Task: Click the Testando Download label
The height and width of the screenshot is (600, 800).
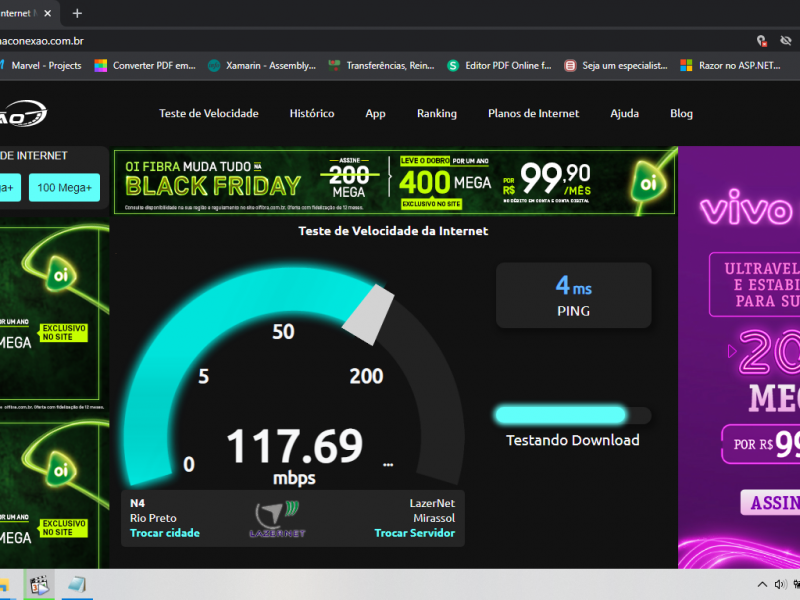Action: click(572, 440)
